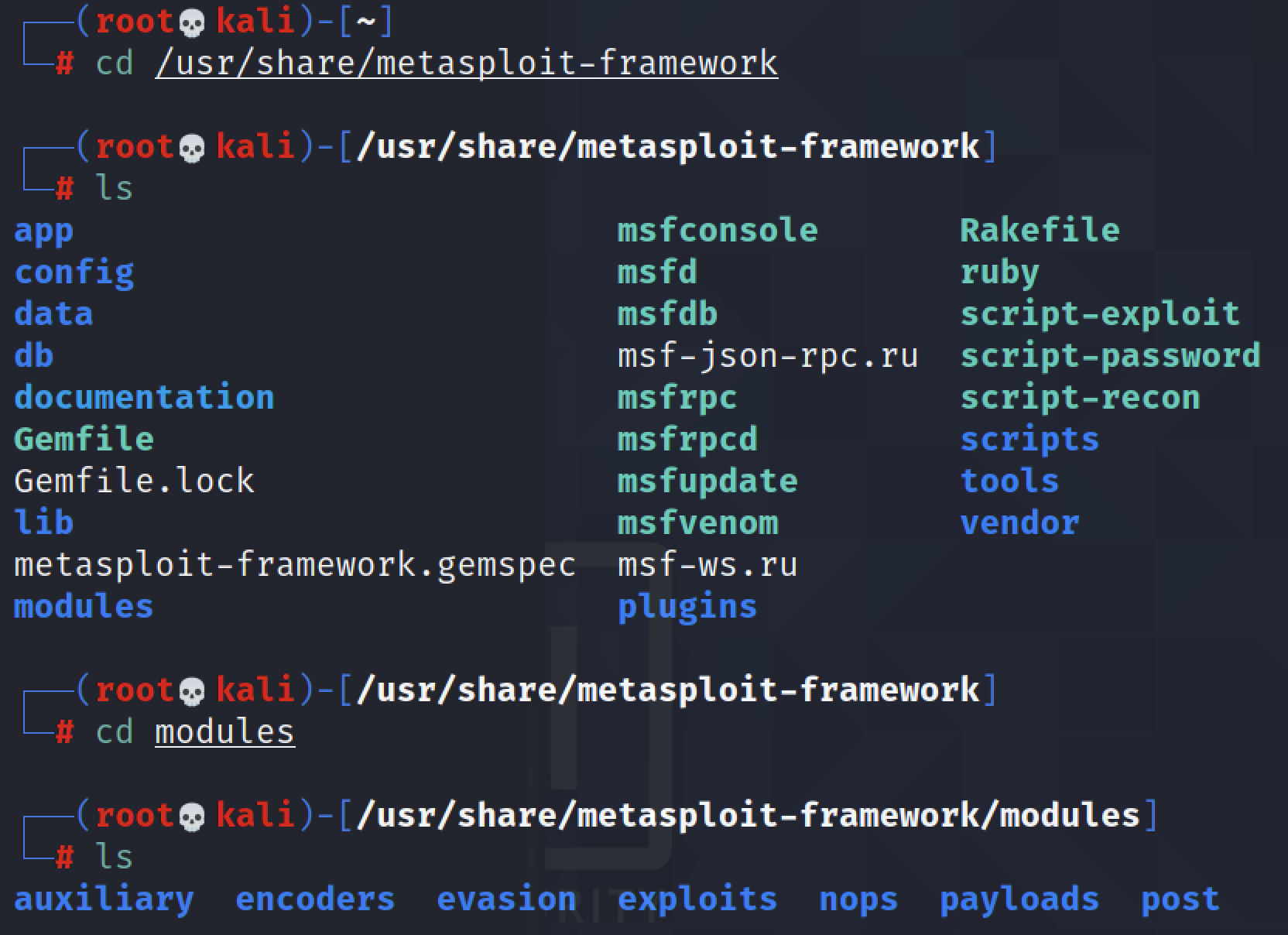Screen dimensions: 1288x935
Task: Select the script-password entry
Action: [1110, 356]
